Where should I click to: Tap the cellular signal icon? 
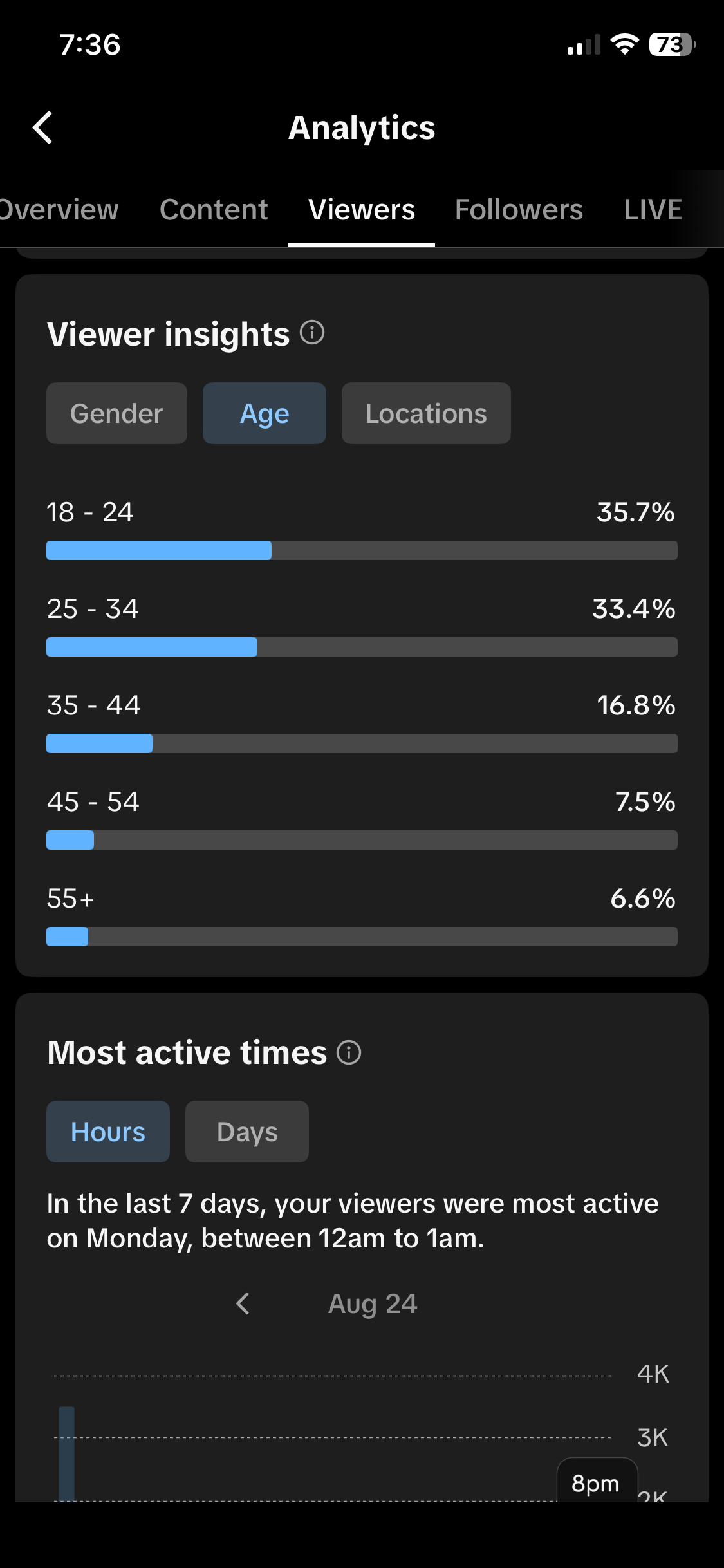(x=584, y=45)
